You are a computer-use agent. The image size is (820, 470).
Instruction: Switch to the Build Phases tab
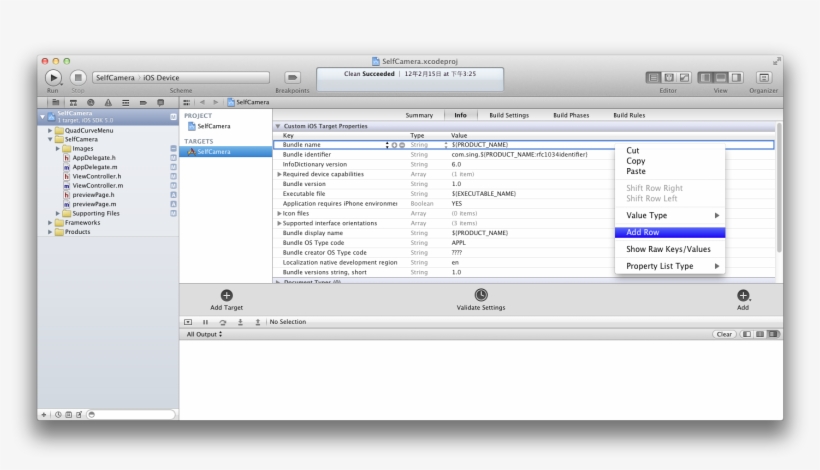[x=571, y=116]
